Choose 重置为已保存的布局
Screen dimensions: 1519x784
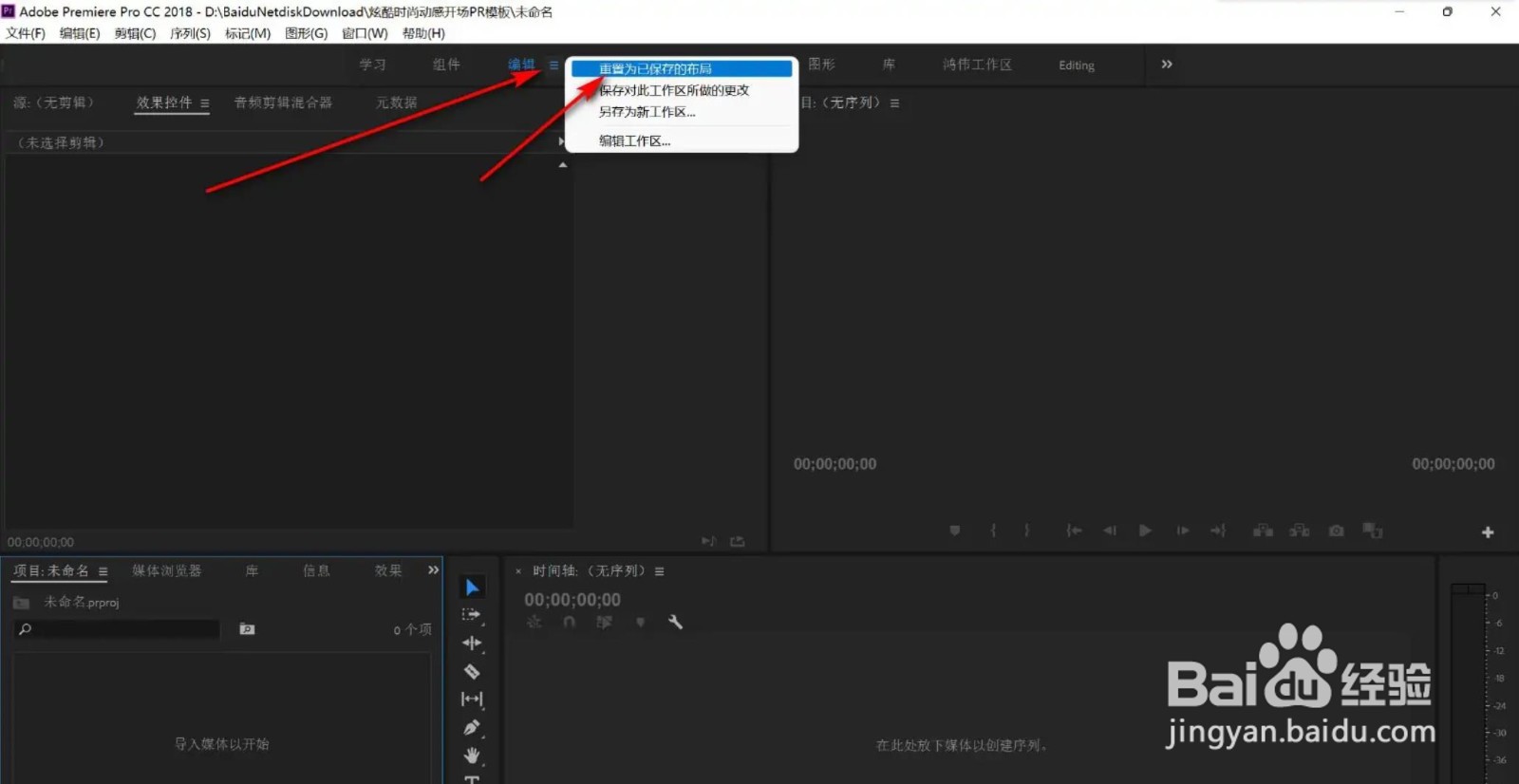[681, 69]
